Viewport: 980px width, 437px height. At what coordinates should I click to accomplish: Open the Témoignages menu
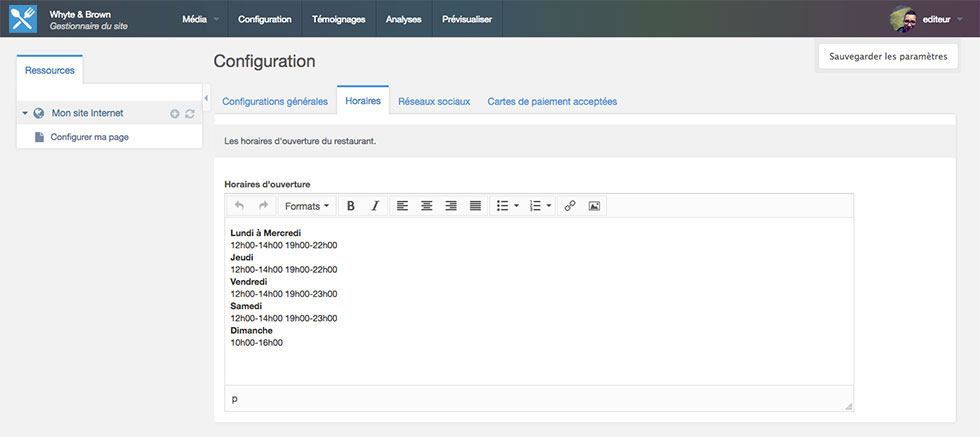click(338, 19)
